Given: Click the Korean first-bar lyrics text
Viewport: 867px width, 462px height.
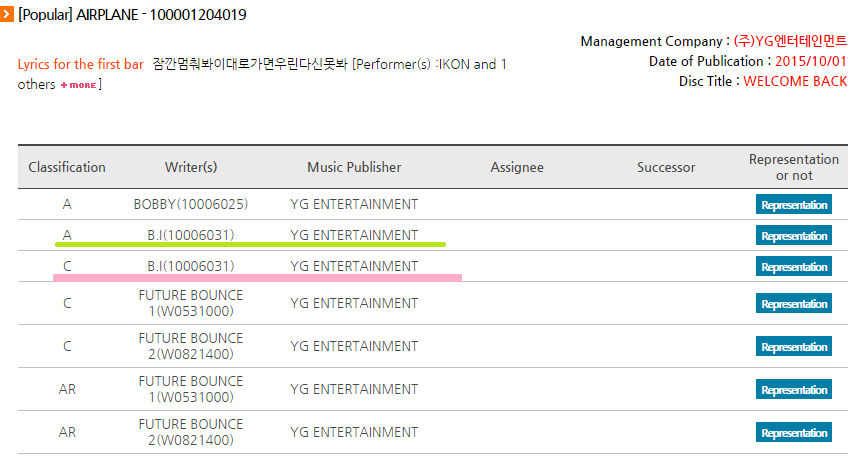Looking at the screenshot, I should tap(250, 64).
